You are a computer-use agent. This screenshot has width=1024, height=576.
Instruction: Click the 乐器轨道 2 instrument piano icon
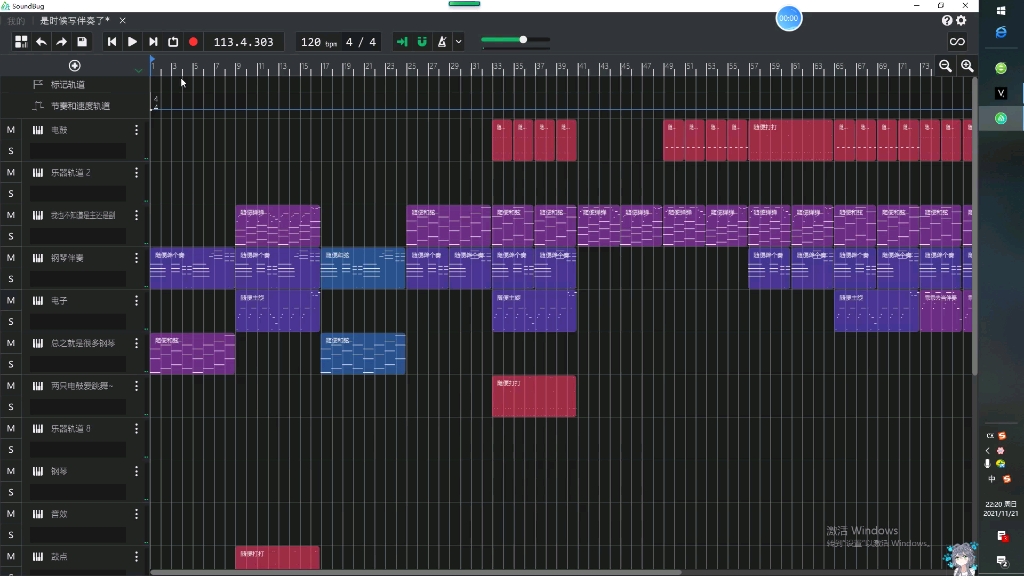pyautogui.click(x=38, y=172)
